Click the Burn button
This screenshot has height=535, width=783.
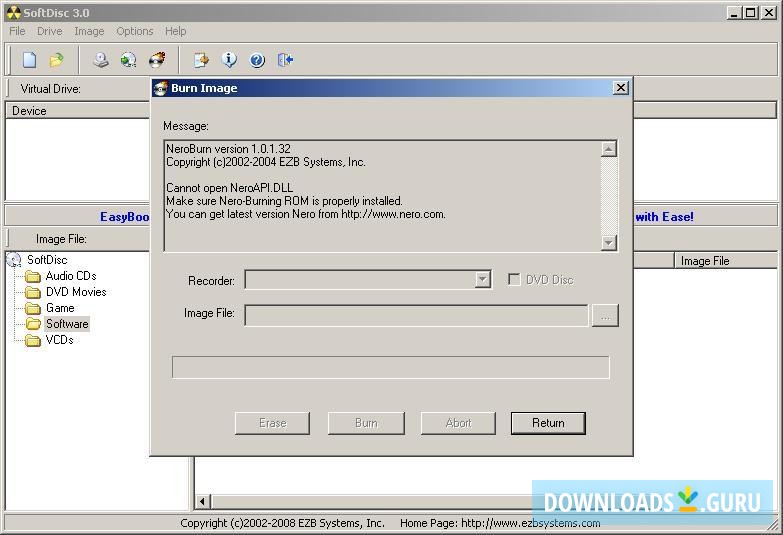click(x=366, y=423)
